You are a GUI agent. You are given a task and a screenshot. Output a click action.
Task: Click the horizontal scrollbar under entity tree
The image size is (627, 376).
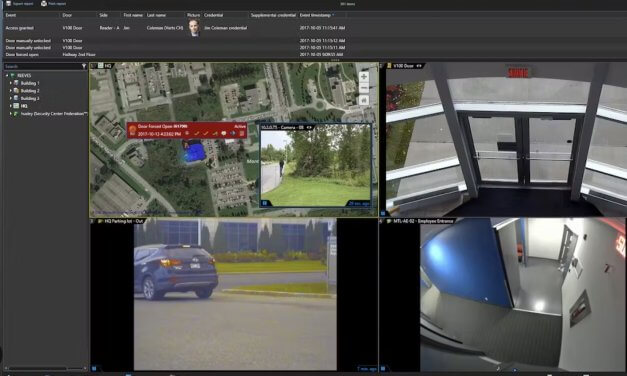tap(45, 368)
